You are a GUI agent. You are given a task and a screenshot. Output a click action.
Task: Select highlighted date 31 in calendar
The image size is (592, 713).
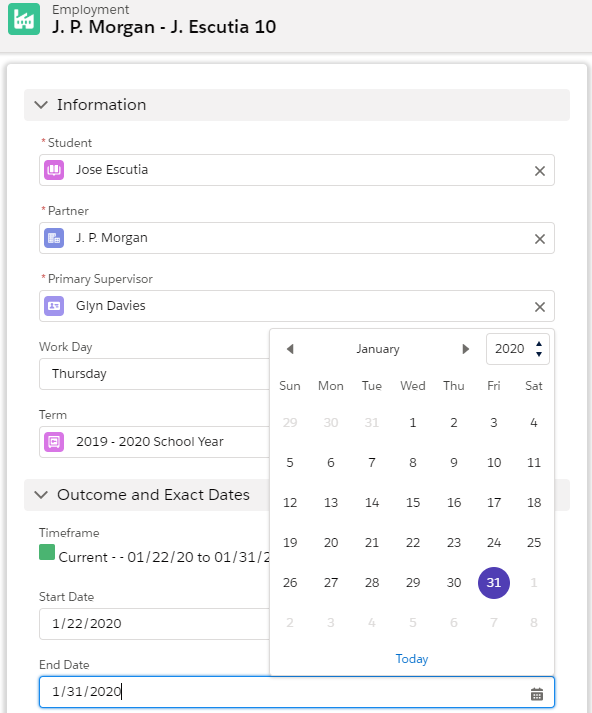tap(494, 582)
